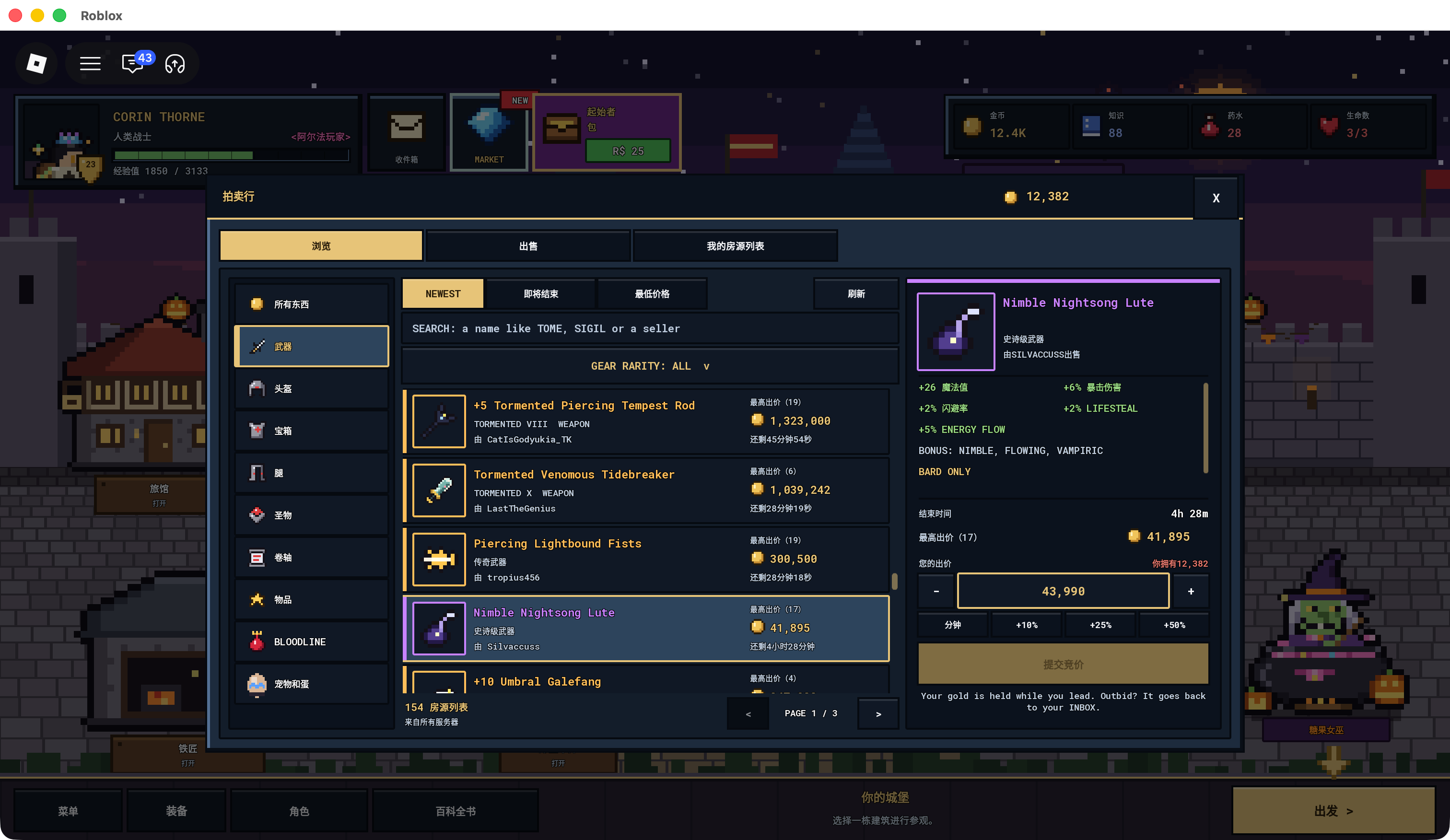The height and width of the screenshot is (840, 1450).
Task: Close the auction house window
Action: [1216, 198]
